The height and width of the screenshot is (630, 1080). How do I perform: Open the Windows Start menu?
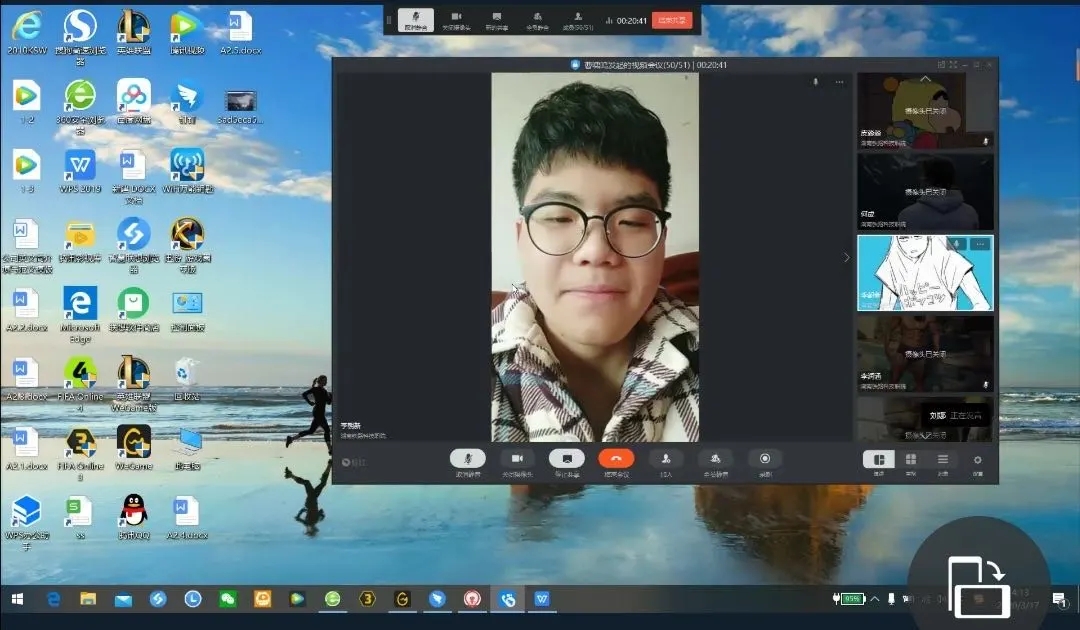[17, 599]
